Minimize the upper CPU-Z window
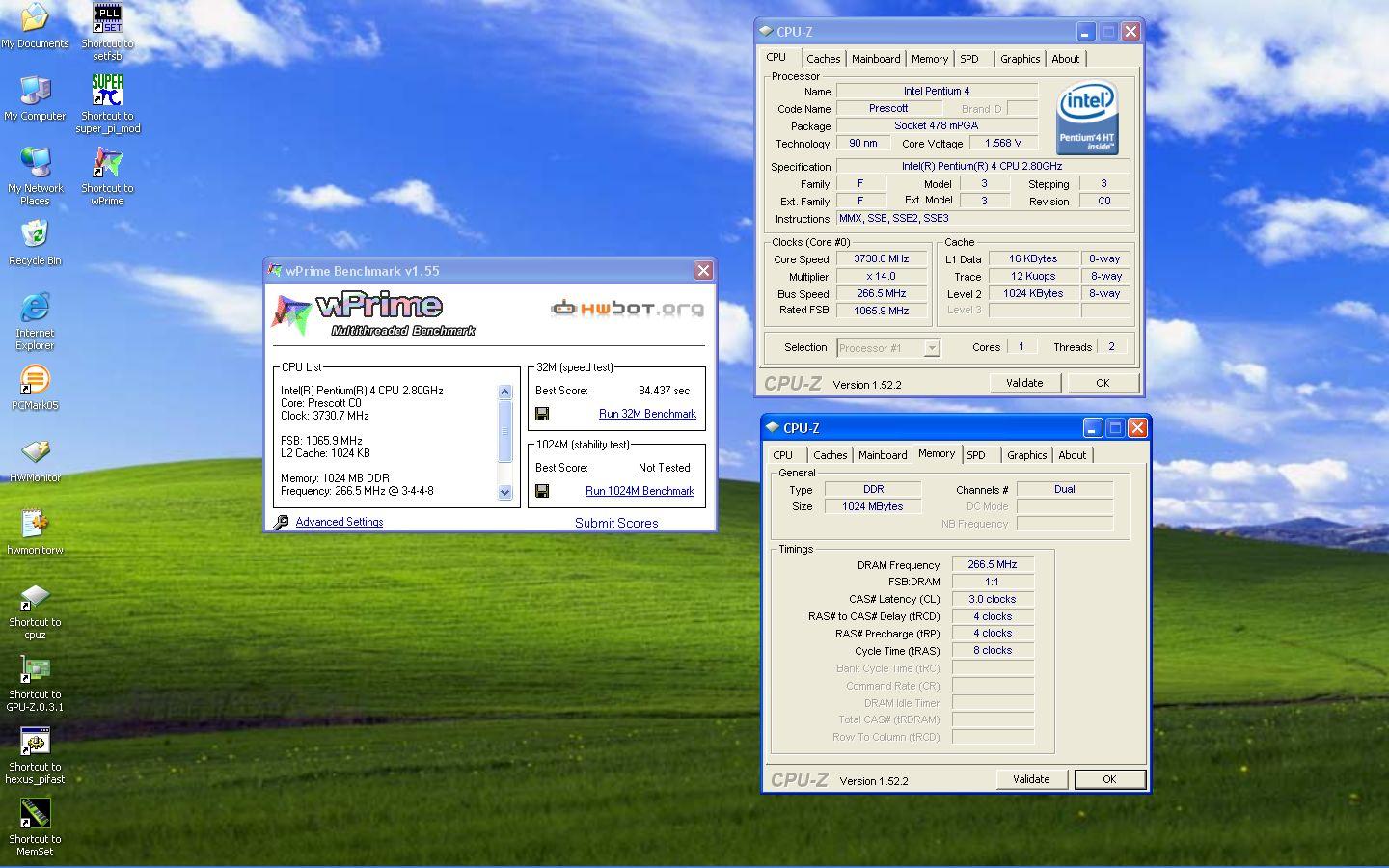Viewport: 1389px width, 868px height. [x=1086, y=31]
